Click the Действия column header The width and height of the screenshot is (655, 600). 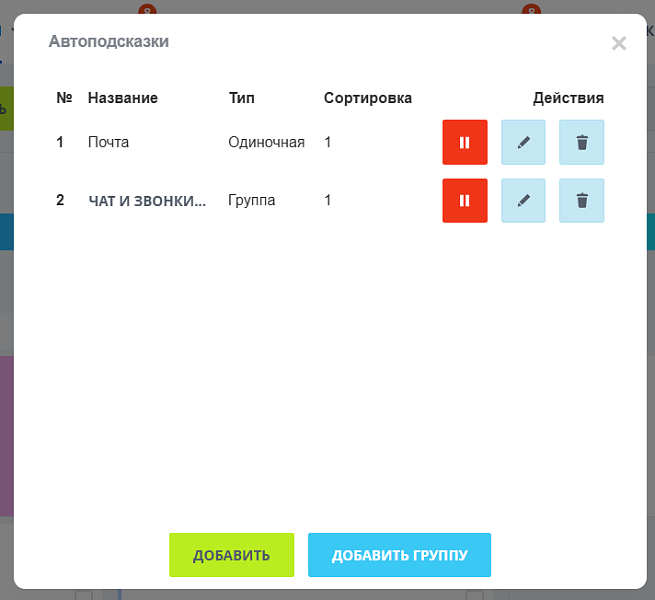click(568, 98)
